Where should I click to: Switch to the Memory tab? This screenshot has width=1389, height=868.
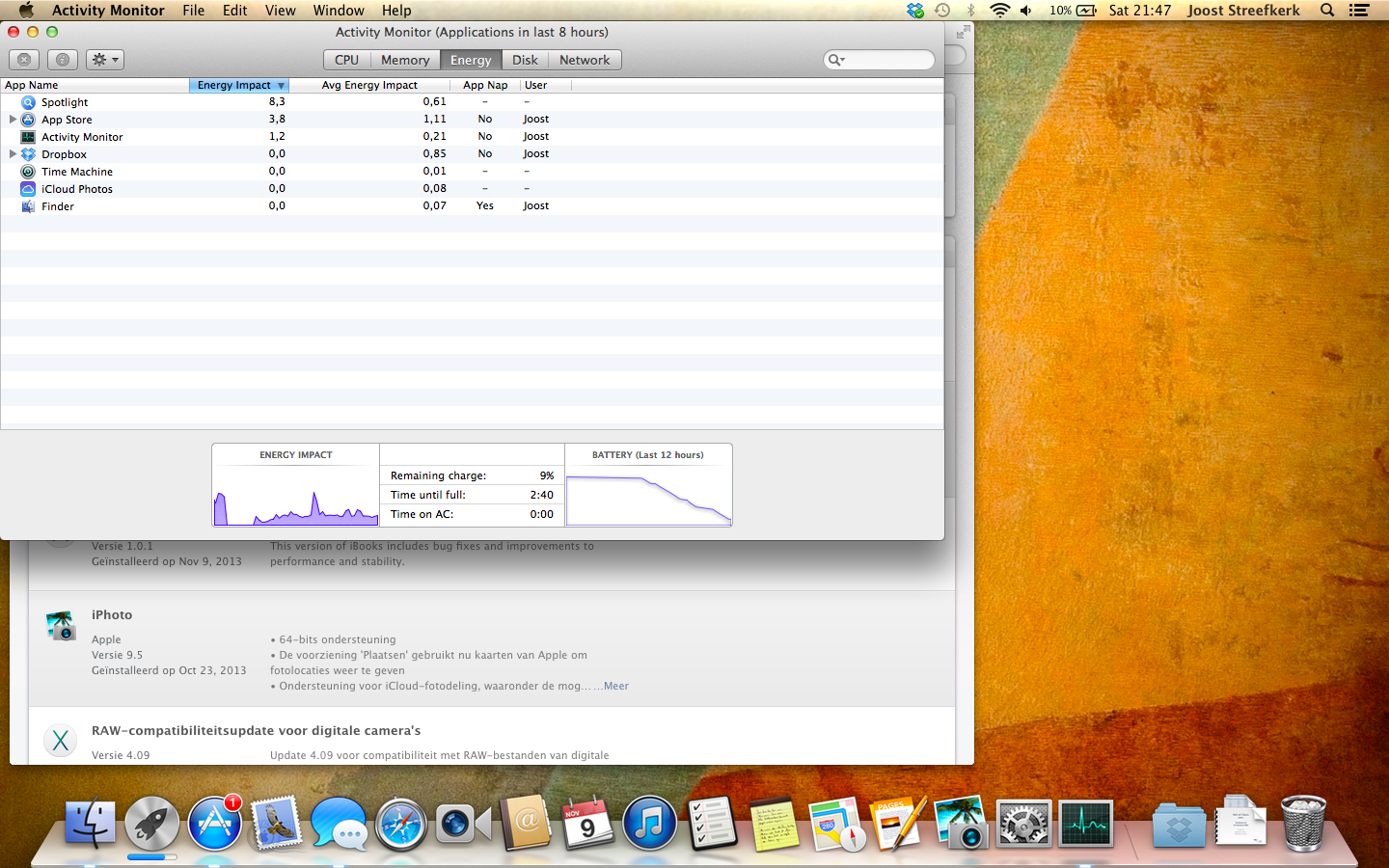pyautogui.click(x=405, y=60)
